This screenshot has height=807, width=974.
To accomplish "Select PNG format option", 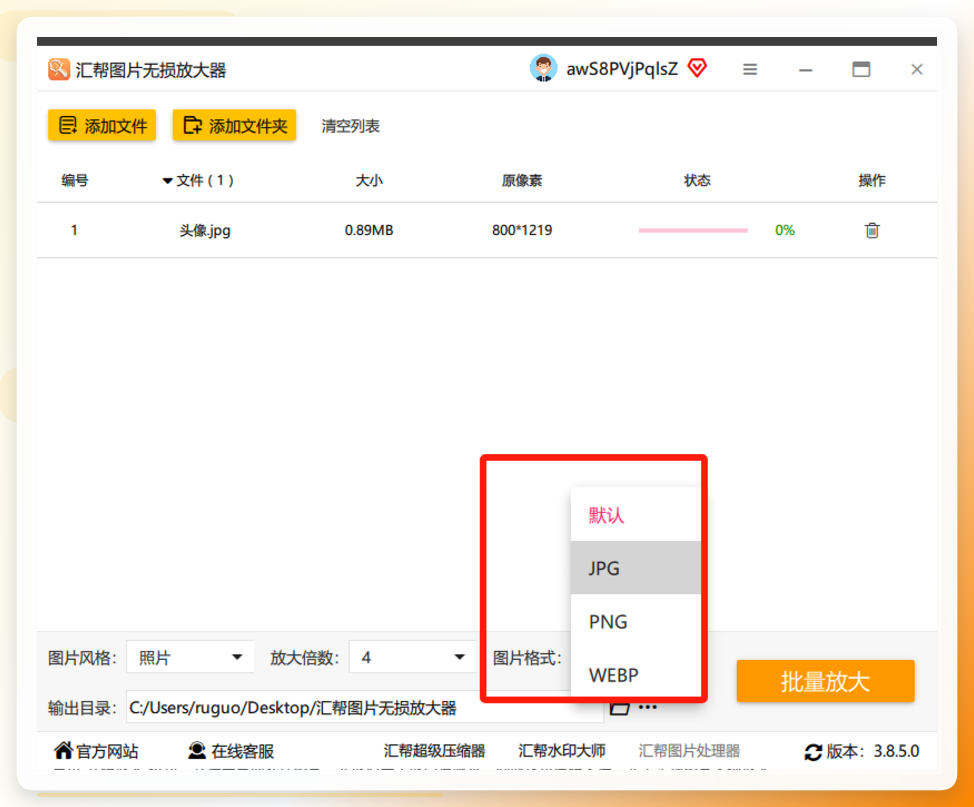I will [x=635, y=621].
